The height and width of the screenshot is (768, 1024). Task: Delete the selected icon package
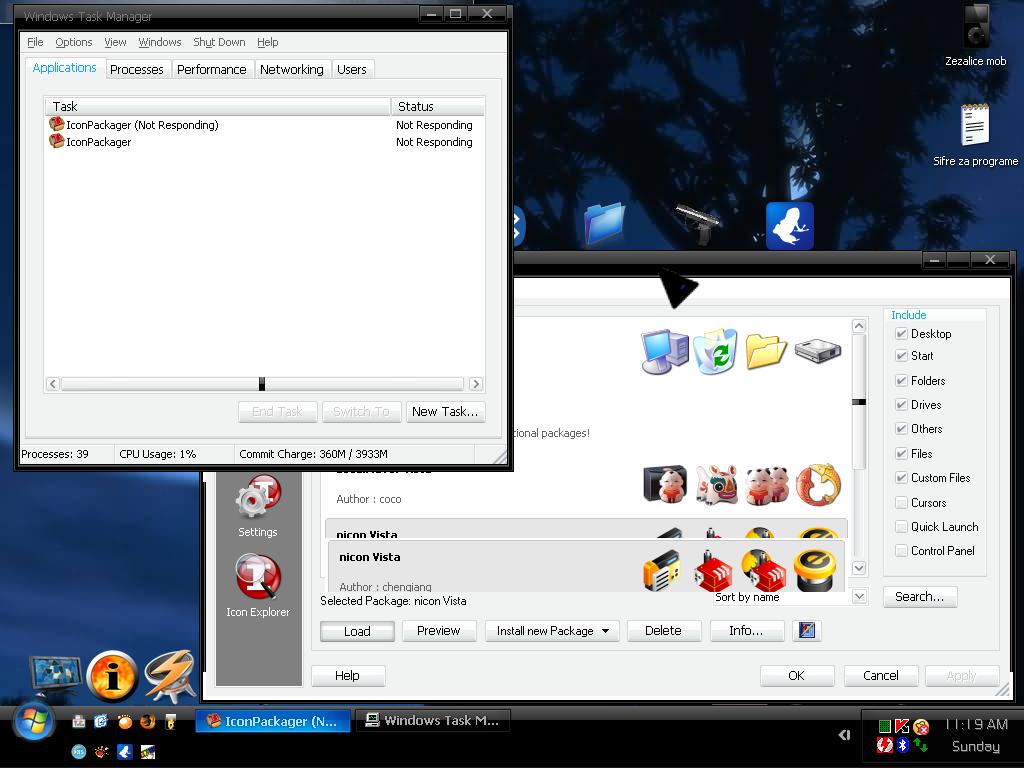(x=664, y=631)
